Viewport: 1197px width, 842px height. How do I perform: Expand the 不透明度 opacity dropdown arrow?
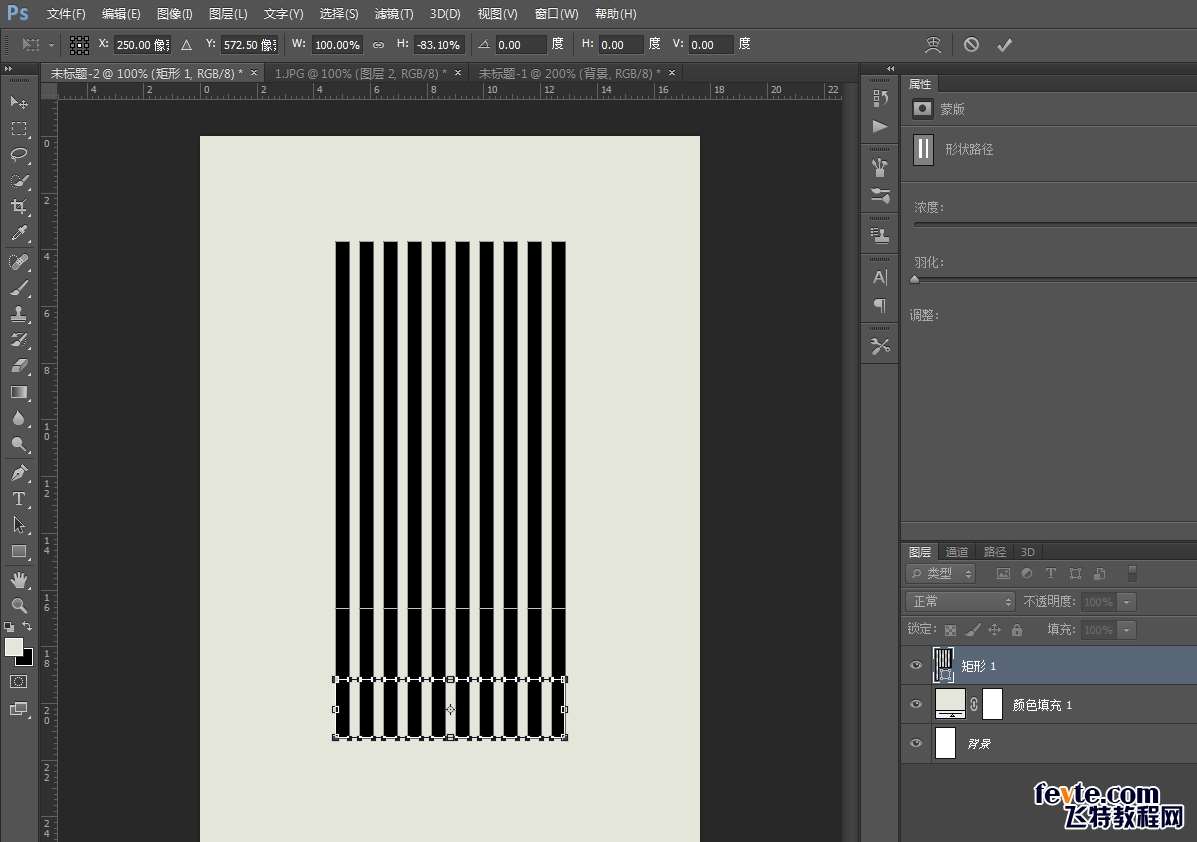(1127, 602)
